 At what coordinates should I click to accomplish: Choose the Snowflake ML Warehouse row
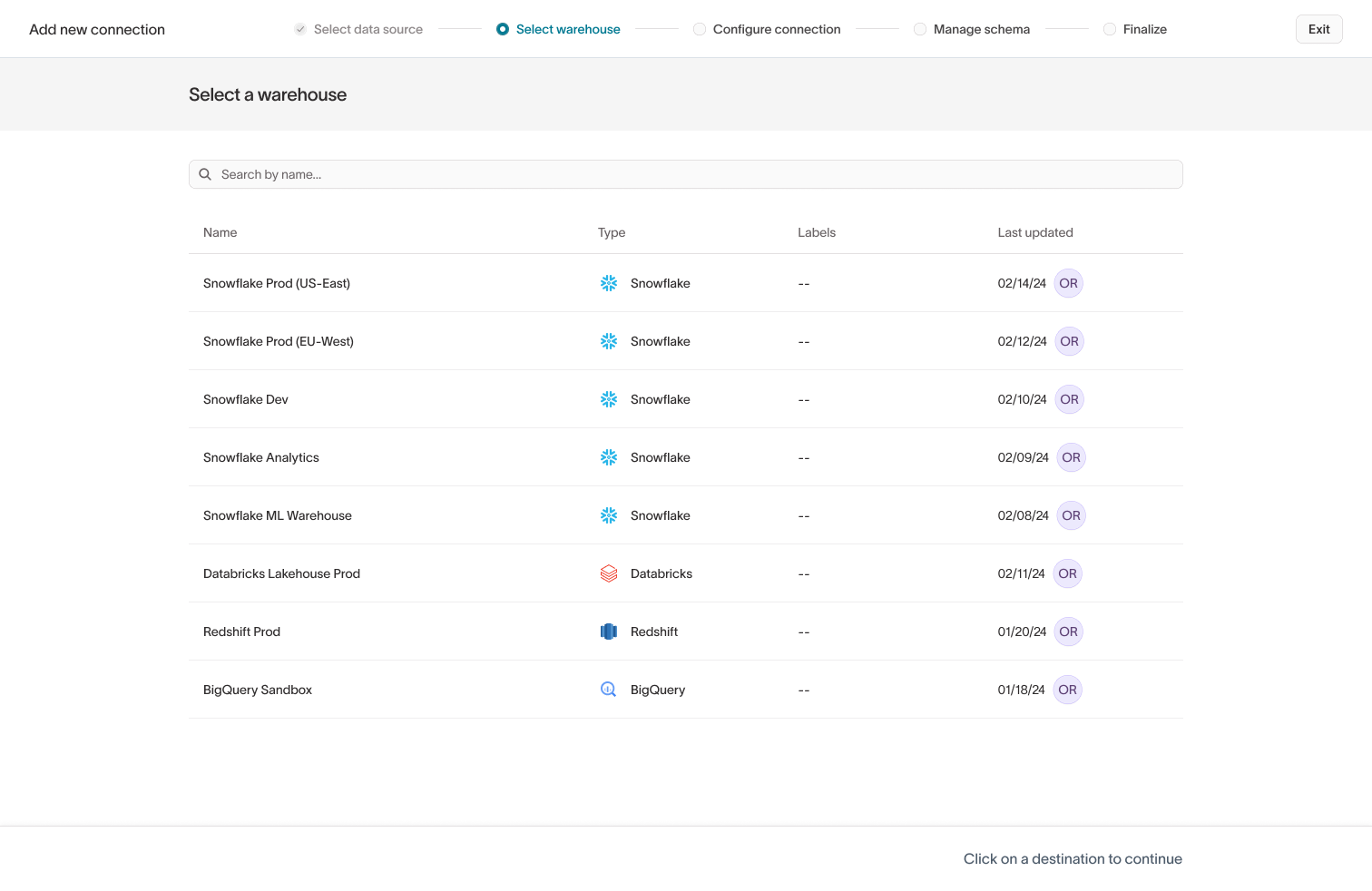coord(278,515)
